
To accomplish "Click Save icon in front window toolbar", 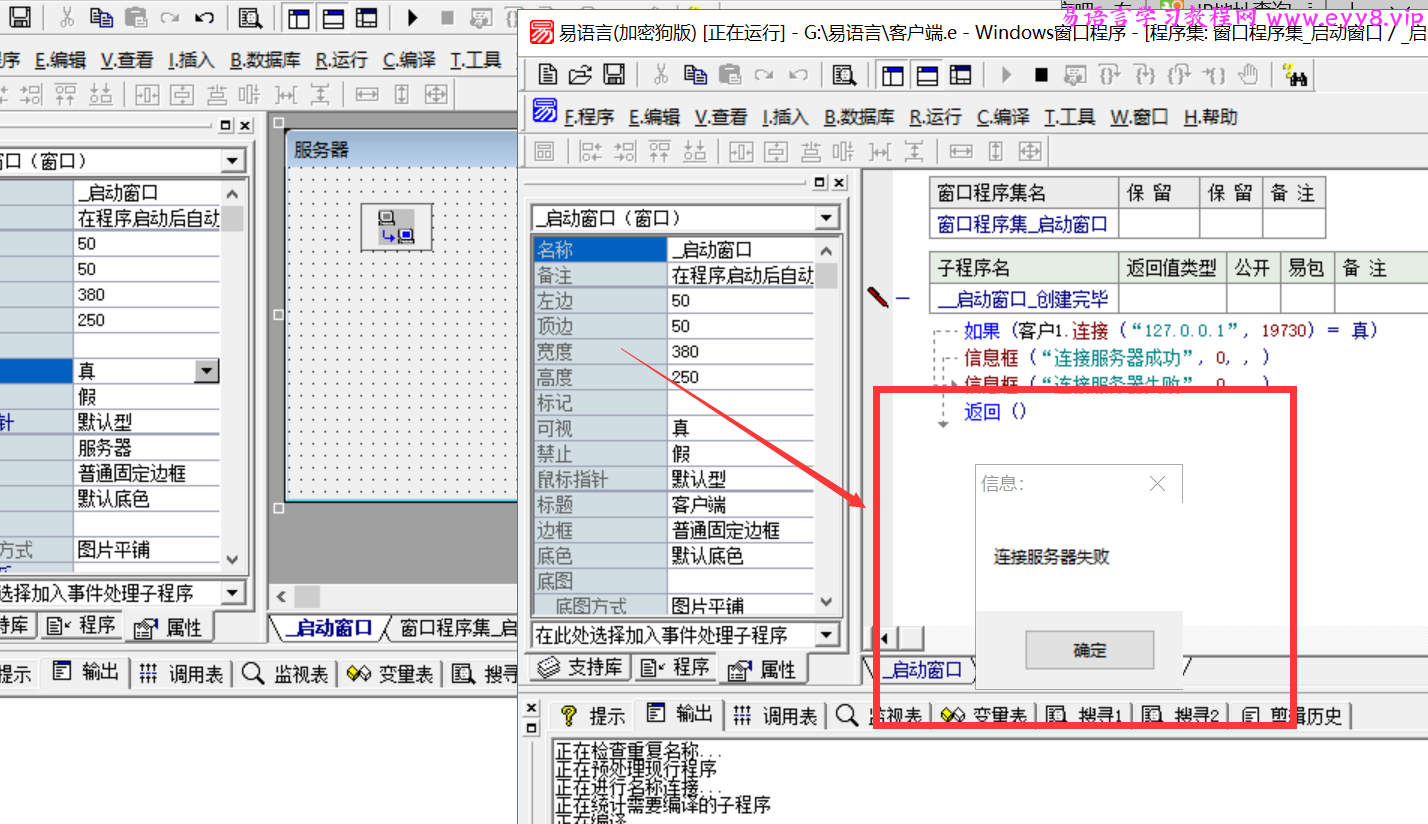I will (614, 75).
